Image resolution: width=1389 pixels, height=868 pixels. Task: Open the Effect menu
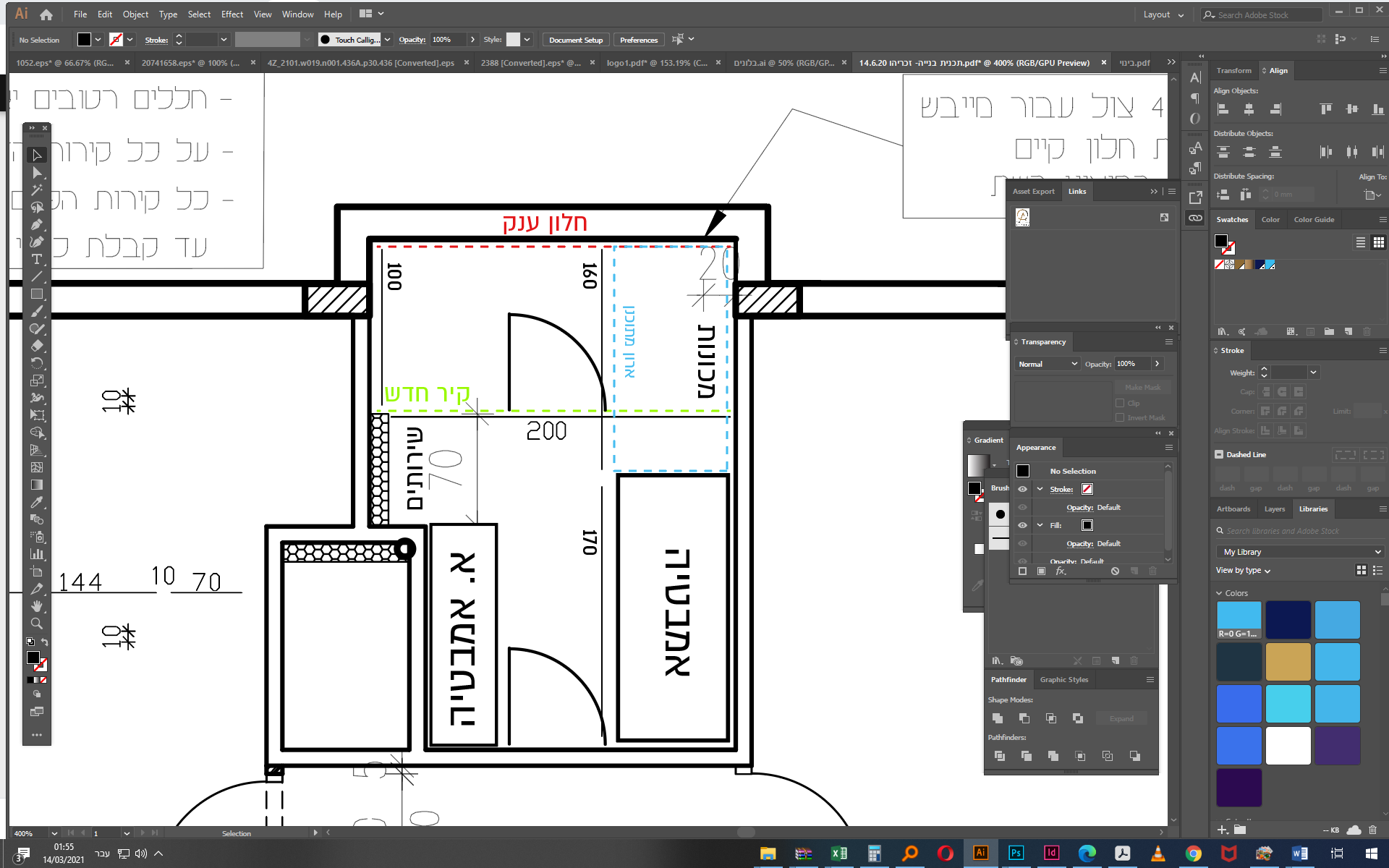pos(232,14)
